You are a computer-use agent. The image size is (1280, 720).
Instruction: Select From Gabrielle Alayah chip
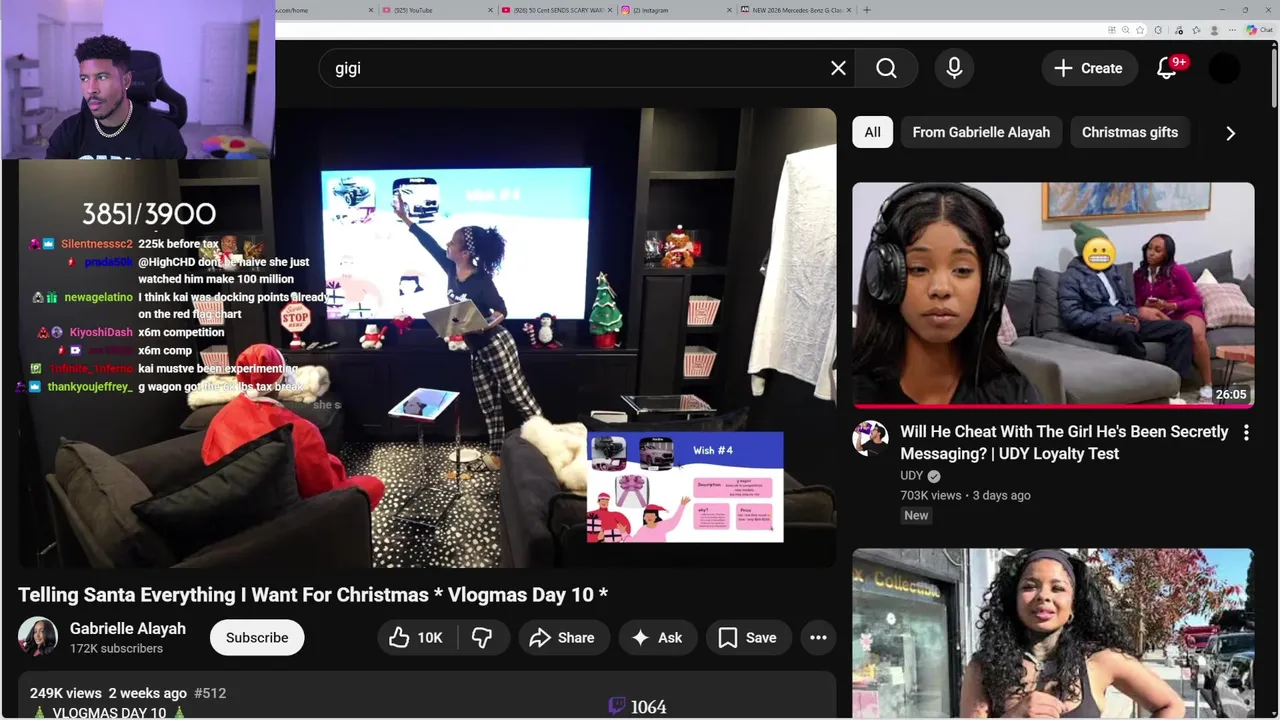click(x=981, y=132)
